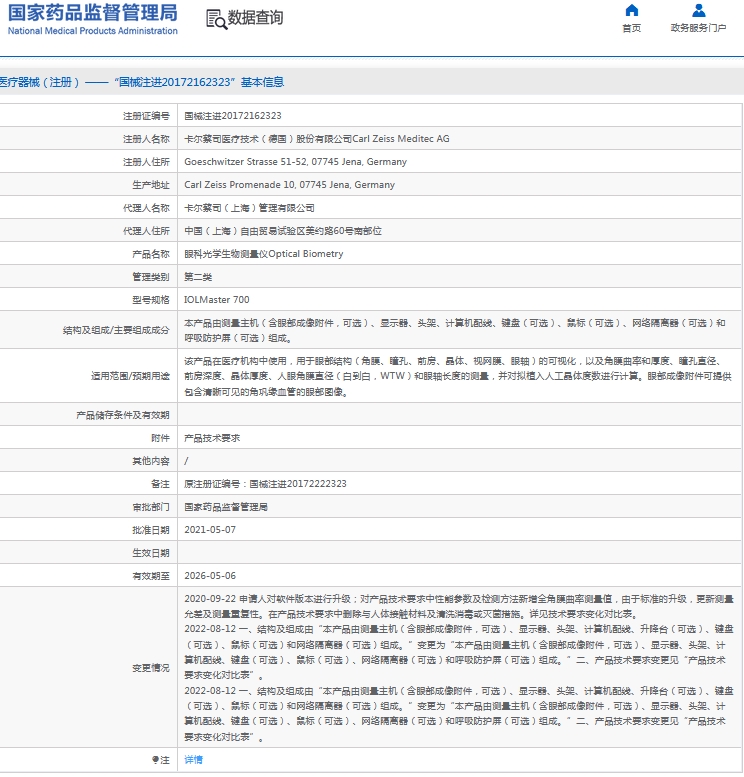
Task: Click the 批准日期 label
Action: point(151,530)
